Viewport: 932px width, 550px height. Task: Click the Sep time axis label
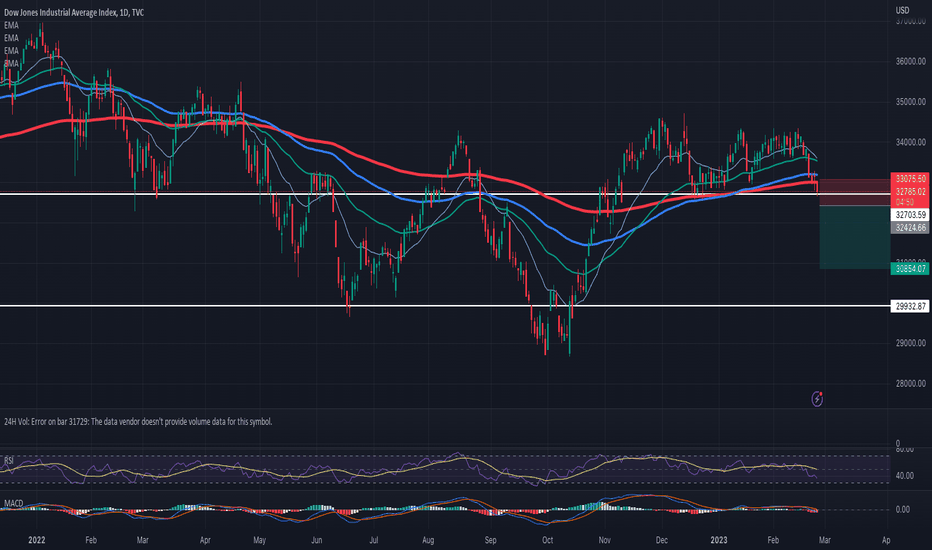(x=490, y=540)
